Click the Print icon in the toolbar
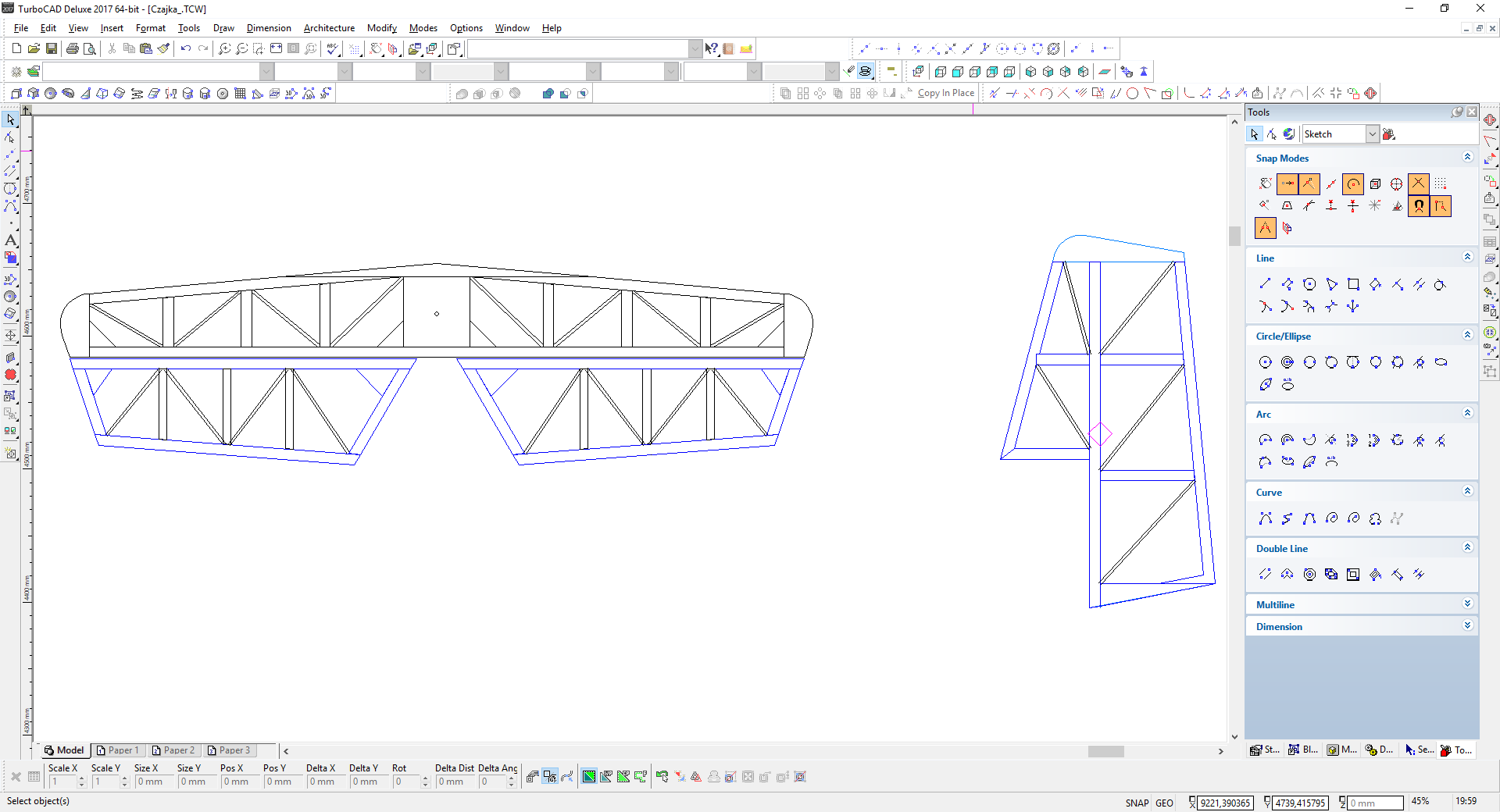Viewport: 1500px width, 812px height. [73, 48]
